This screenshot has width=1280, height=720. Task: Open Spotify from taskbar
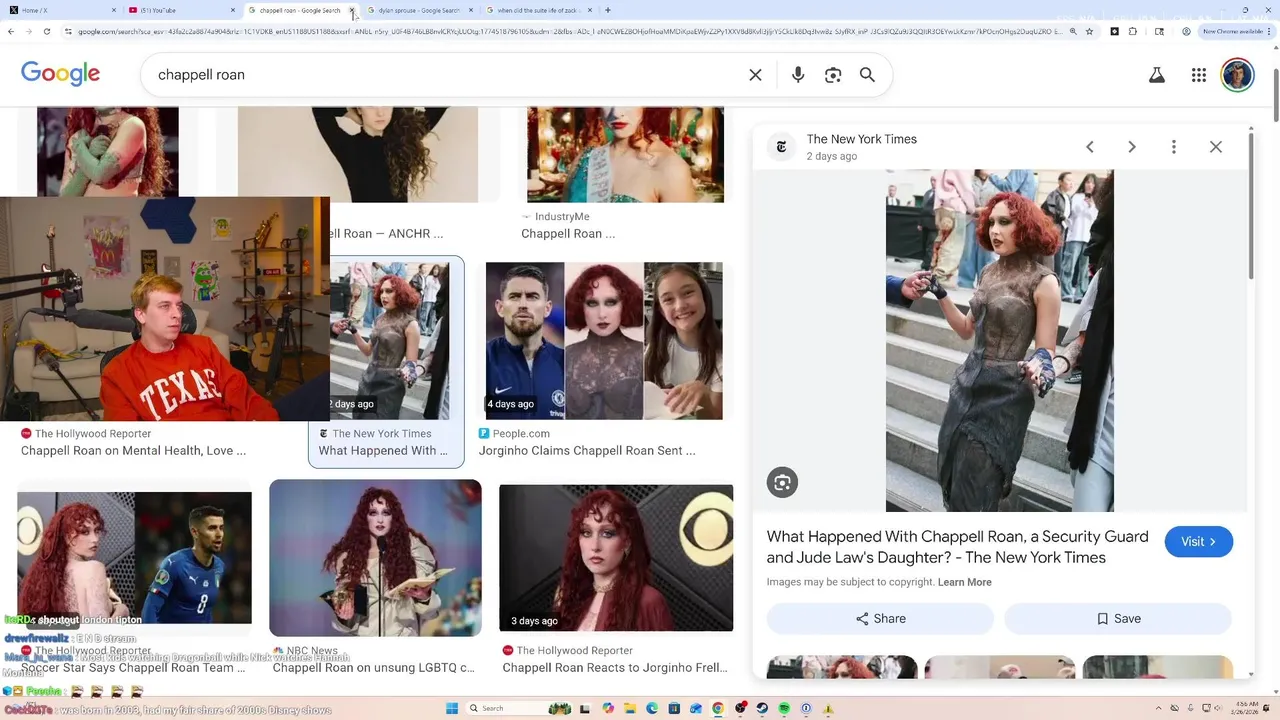point(784,708)
